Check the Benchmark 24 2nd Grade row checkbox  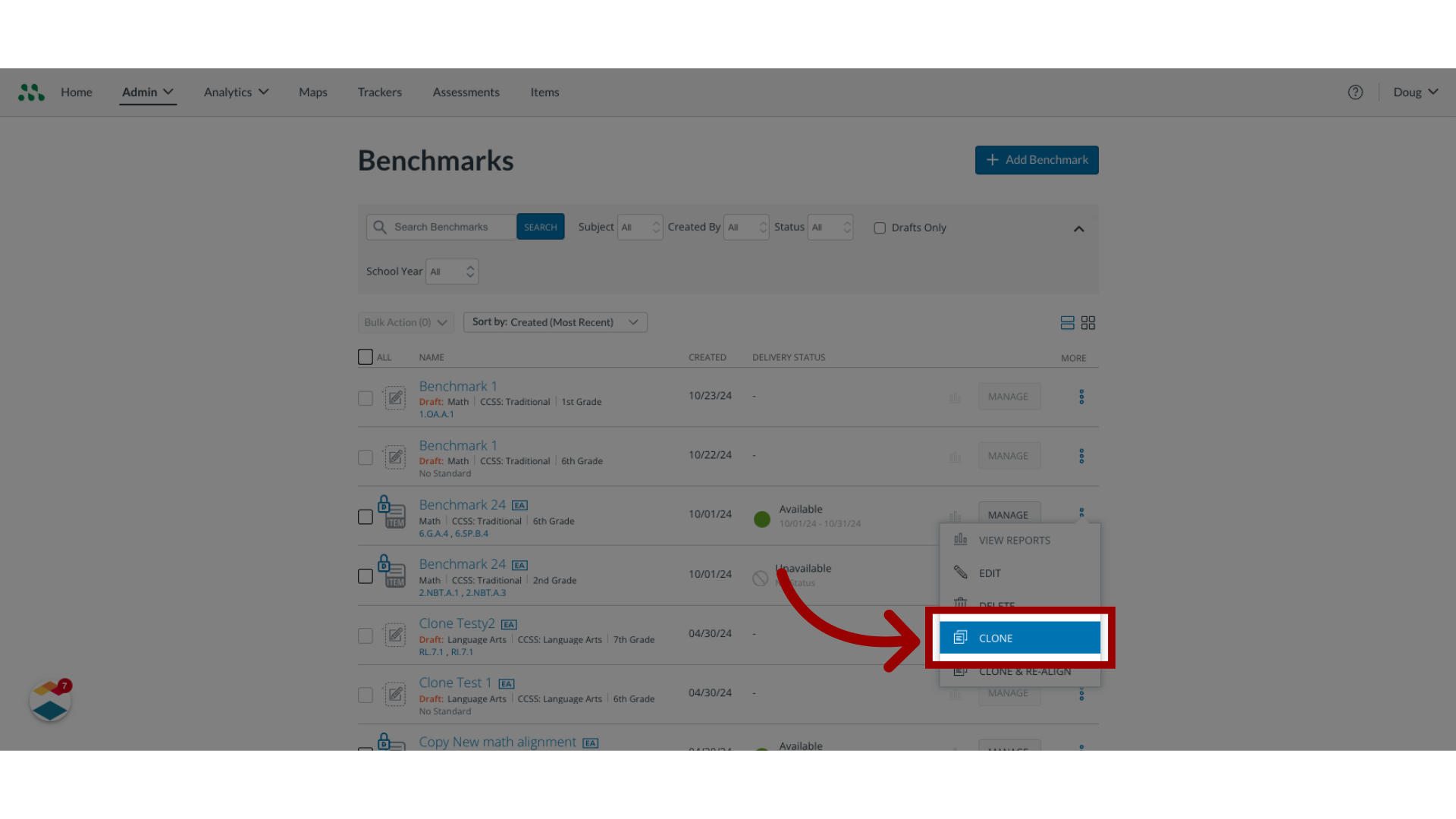[x=365, y=576]
